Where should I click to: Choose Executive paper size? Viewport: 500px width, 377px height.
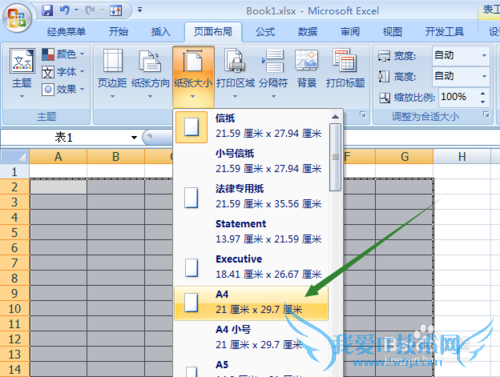coord(252,267)
